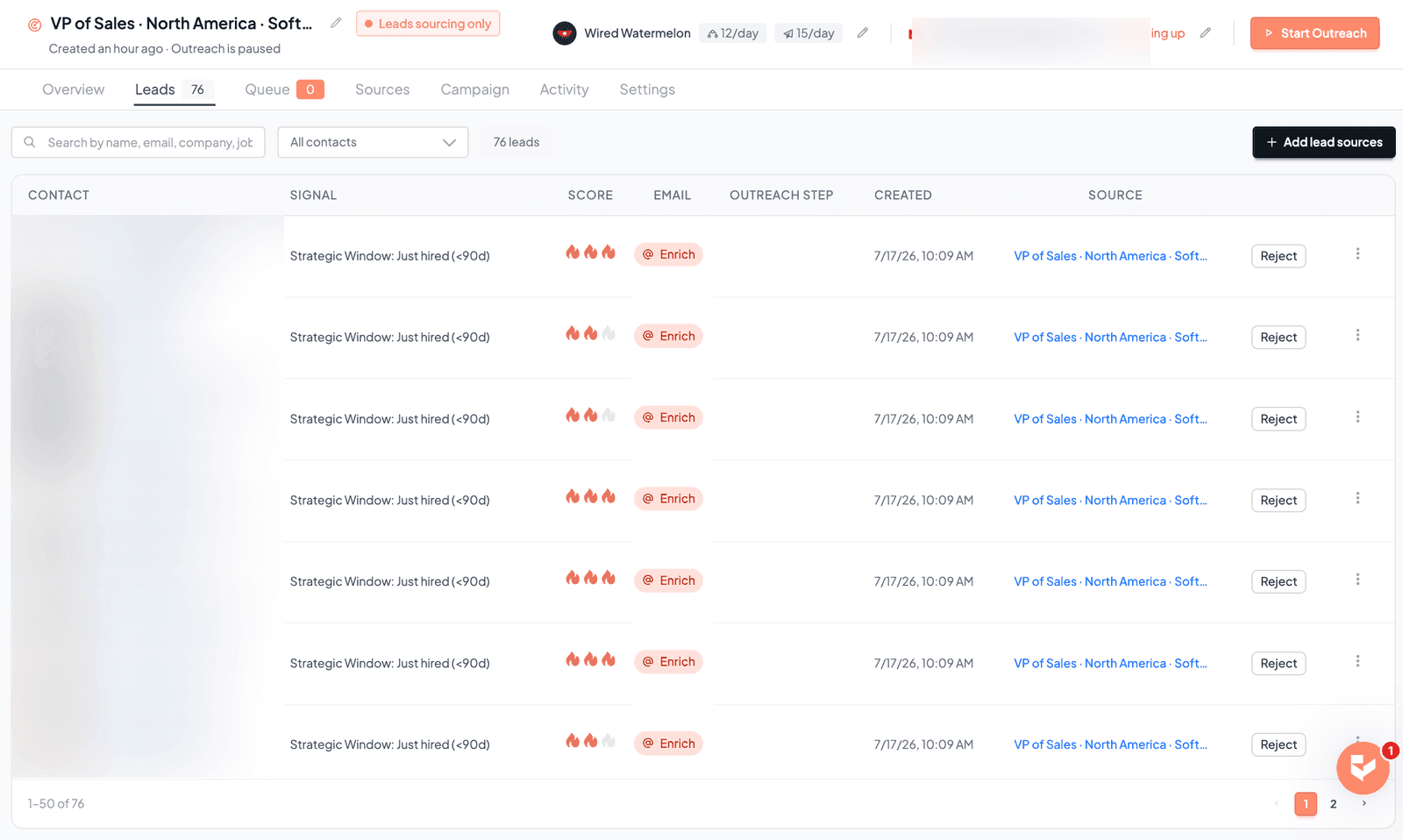Viewport: 1403px width, 840px height.
Task: Open kebab menu in second lead row
Action: click(1357, 335)
